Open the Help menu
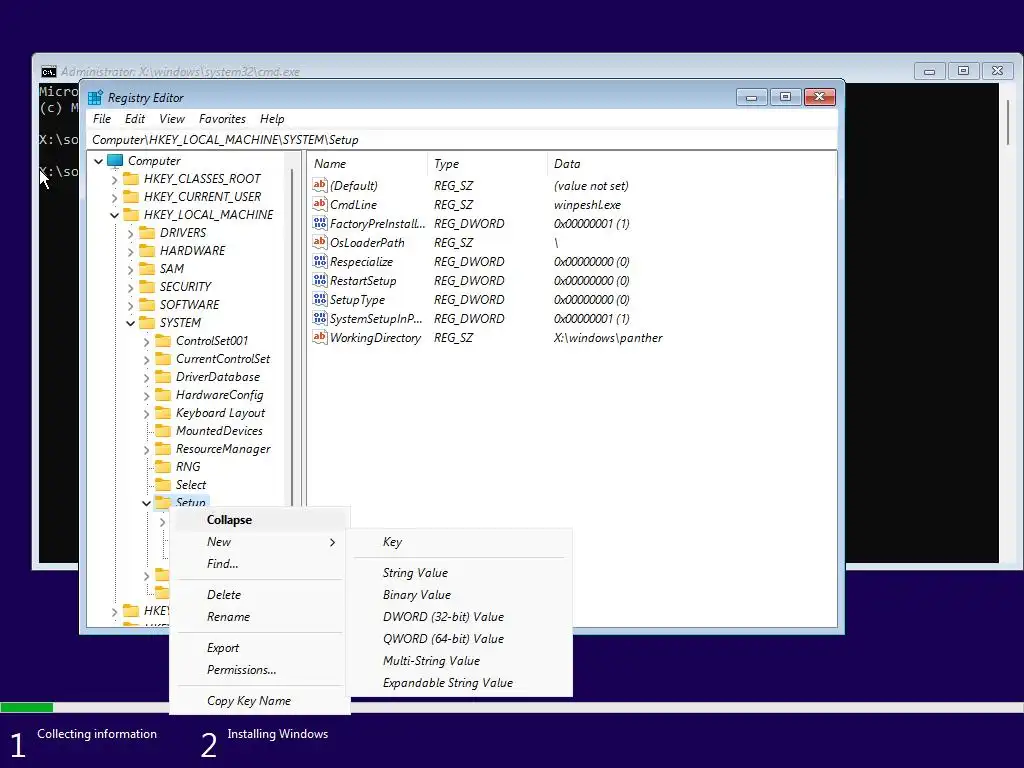The width and height of the screenshot is (1024, 768). (x=272, y=119)
